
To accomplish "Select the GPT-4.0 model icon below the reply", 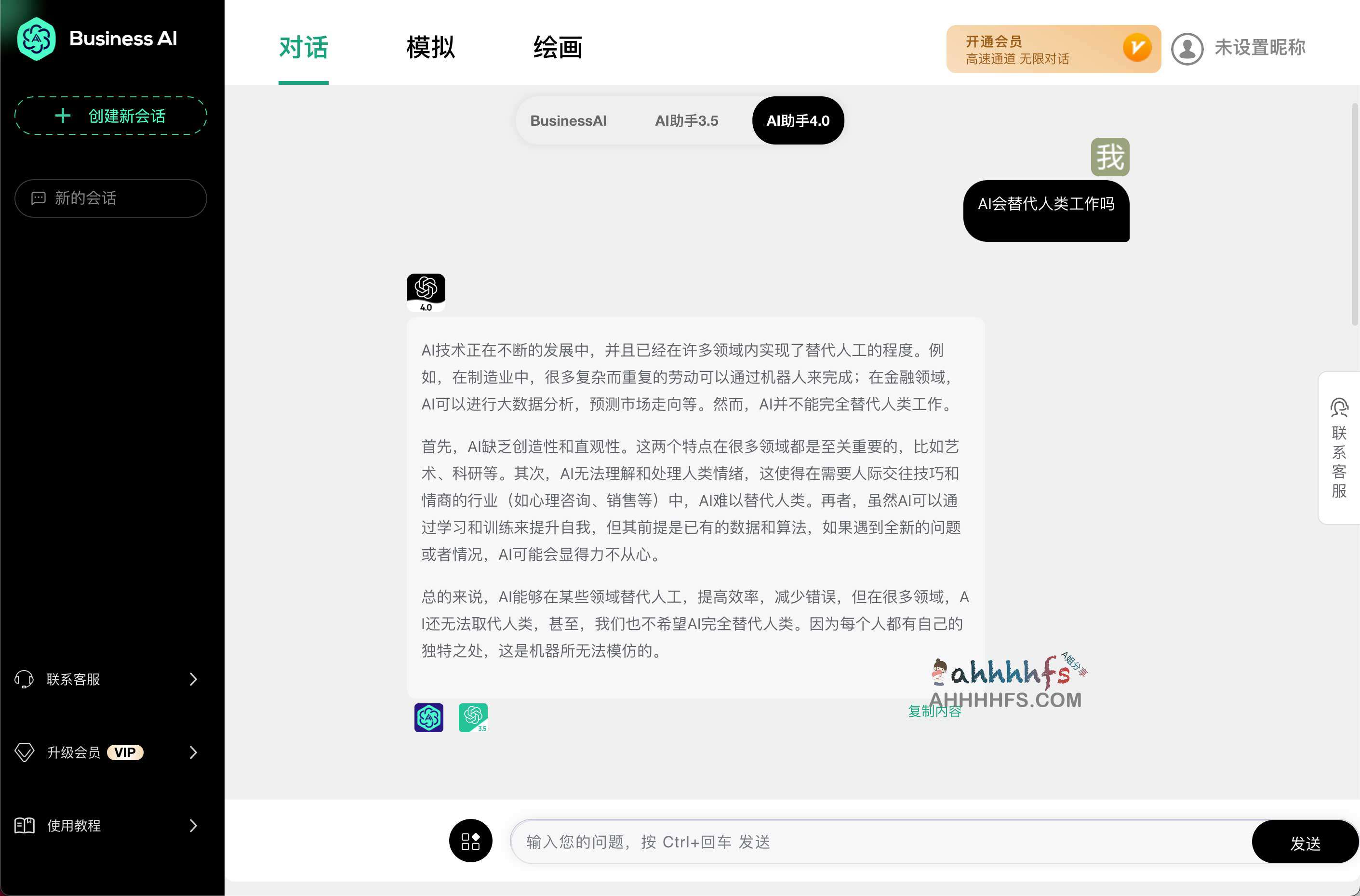I will (428, 718).
